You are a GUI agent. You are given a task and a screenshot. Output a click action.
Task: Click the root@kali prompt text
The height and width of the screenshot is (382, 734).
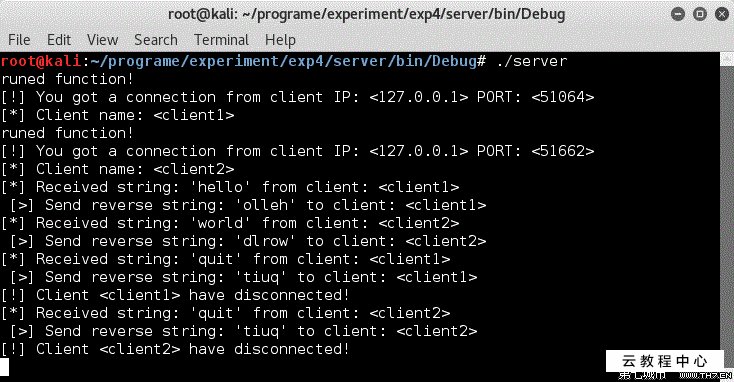[x=41, y=61]
